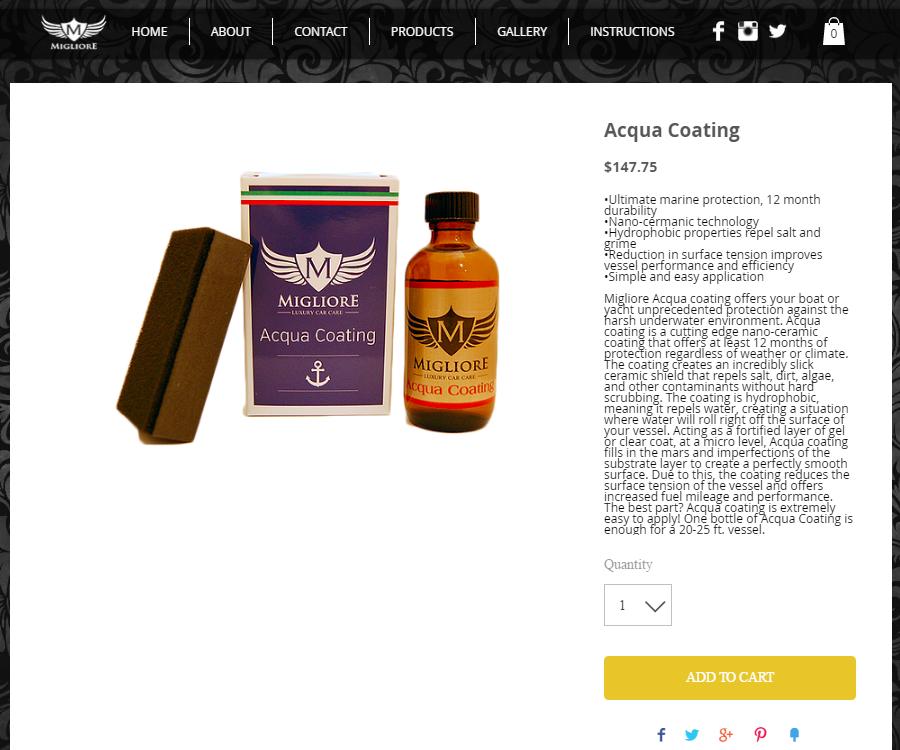
Task: Share product on Google Plus
Action: 726,735
